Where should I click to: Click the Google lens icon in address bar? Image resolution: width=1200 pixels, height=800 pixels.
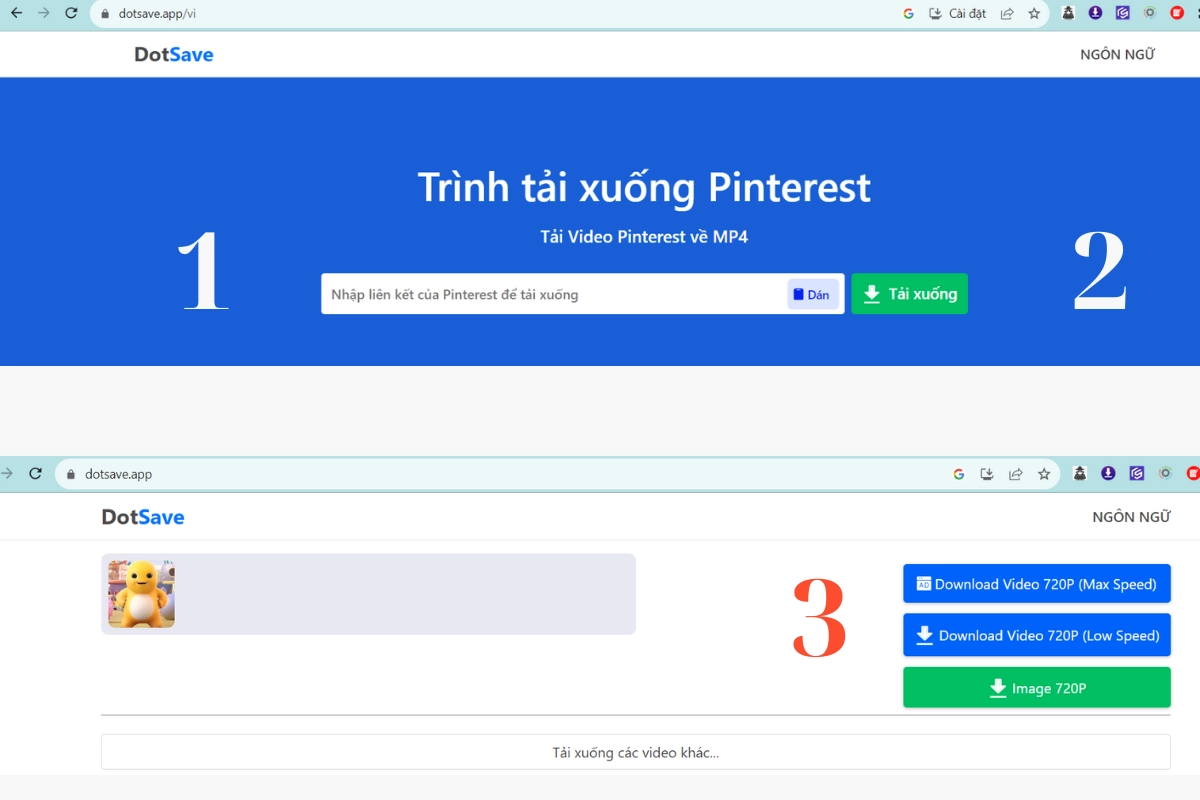tap(908, 13)
